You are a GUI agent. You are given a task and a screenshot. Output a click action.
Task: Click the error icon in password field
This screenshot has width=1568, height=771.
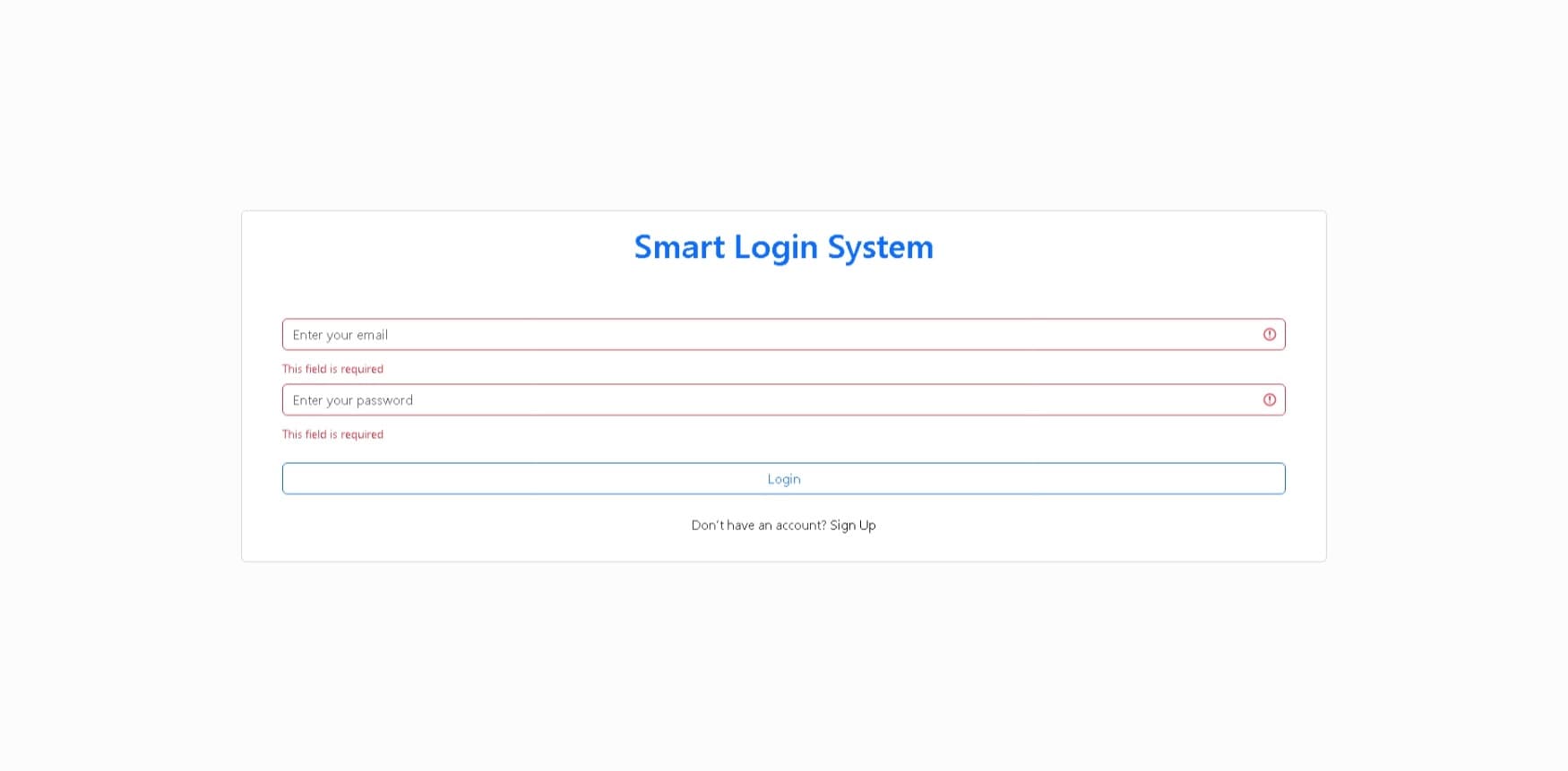[x=1270, y=399]
